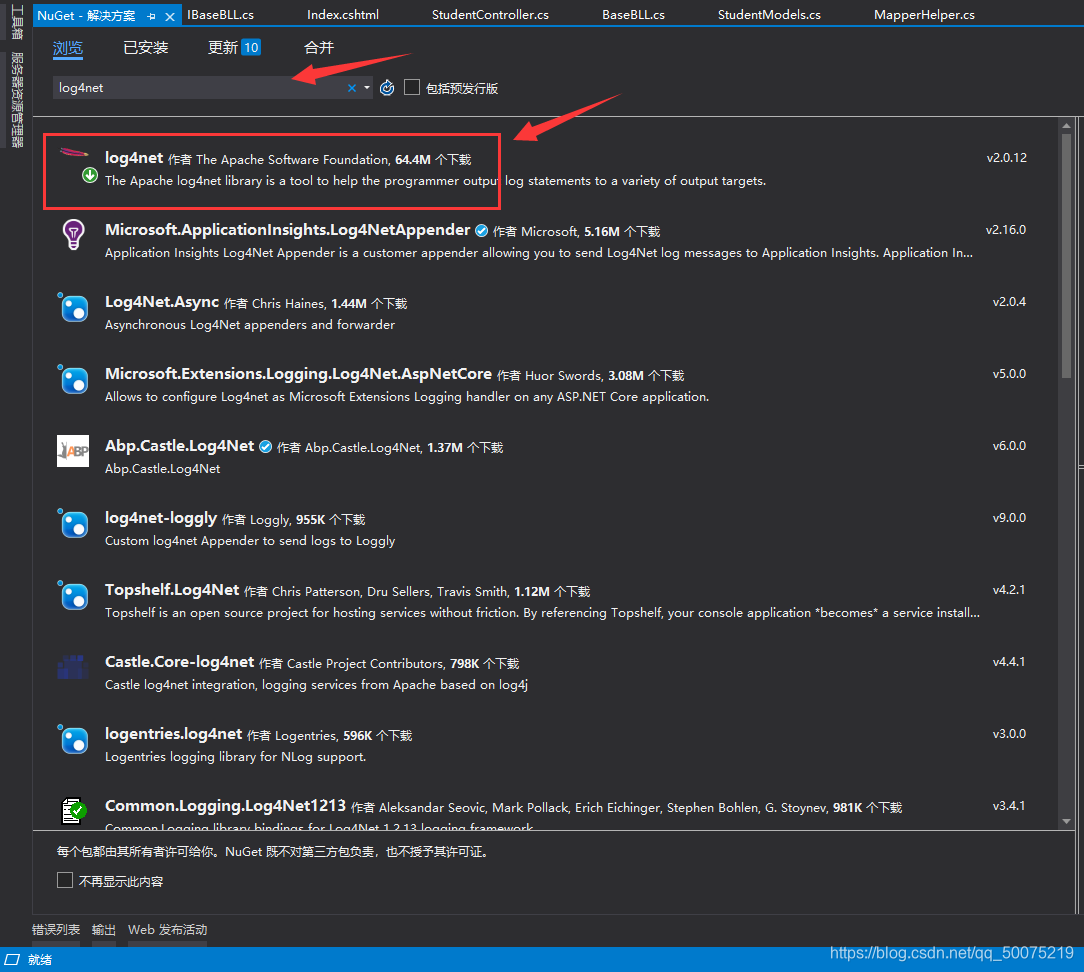Select the Microsoft.ApplicationInsights.Log4NetAppender package title
The height and width of the screenshot is (972, 1084).
(288, 230)
